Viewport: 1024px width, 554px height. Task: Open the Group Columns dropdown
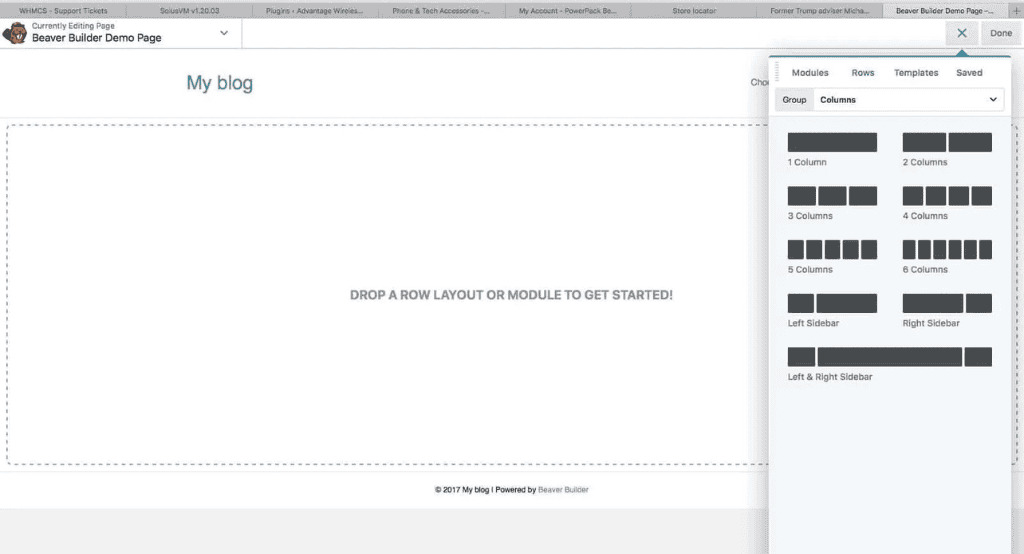pos(908,100)
